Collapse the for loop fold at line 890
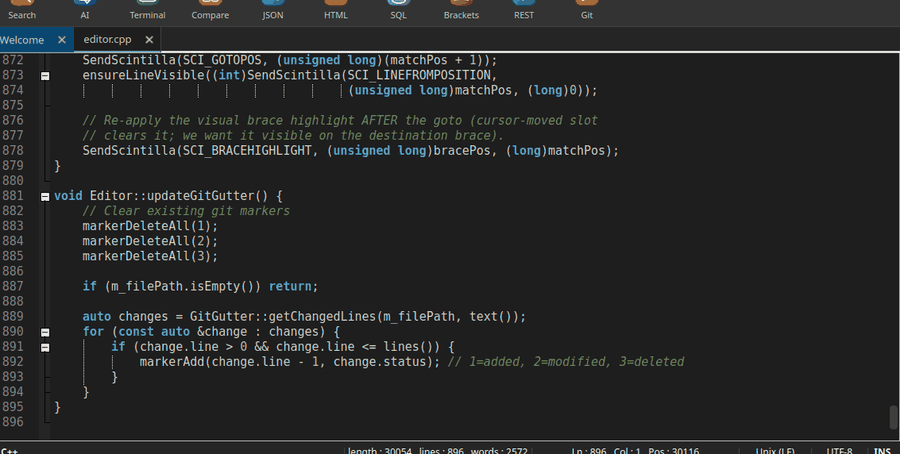 (x=45, y=332)
